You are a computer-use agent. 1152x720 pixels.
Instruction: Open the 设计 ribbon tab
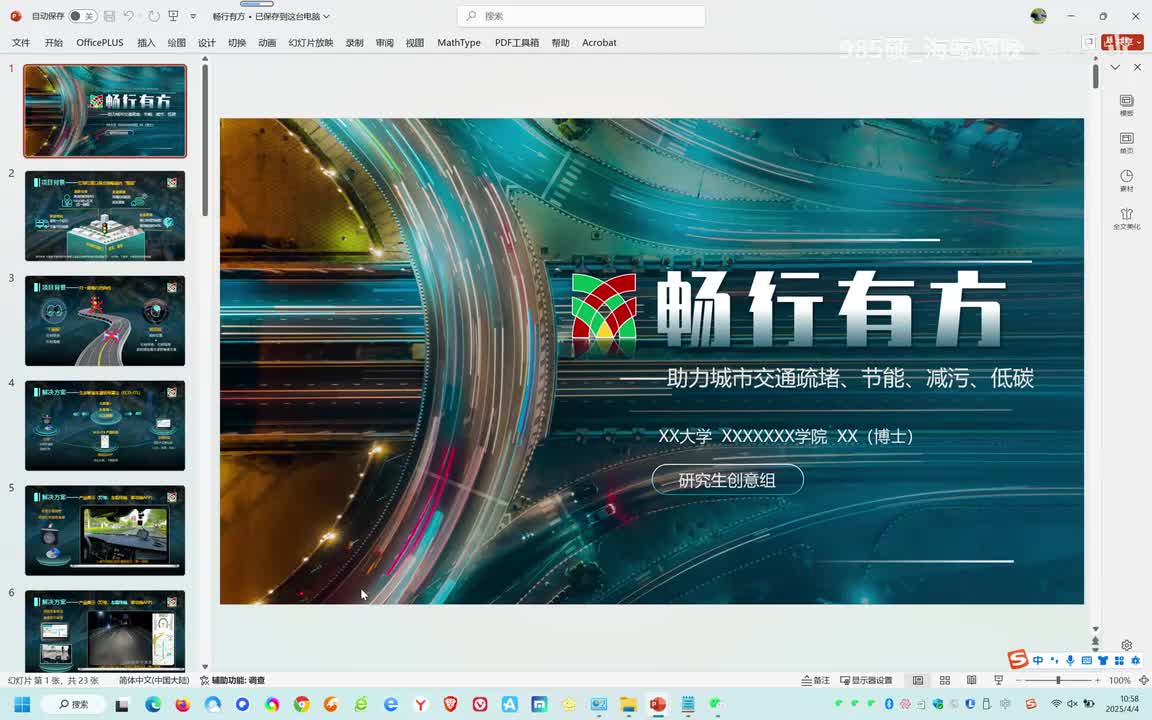tap(206, 43)
